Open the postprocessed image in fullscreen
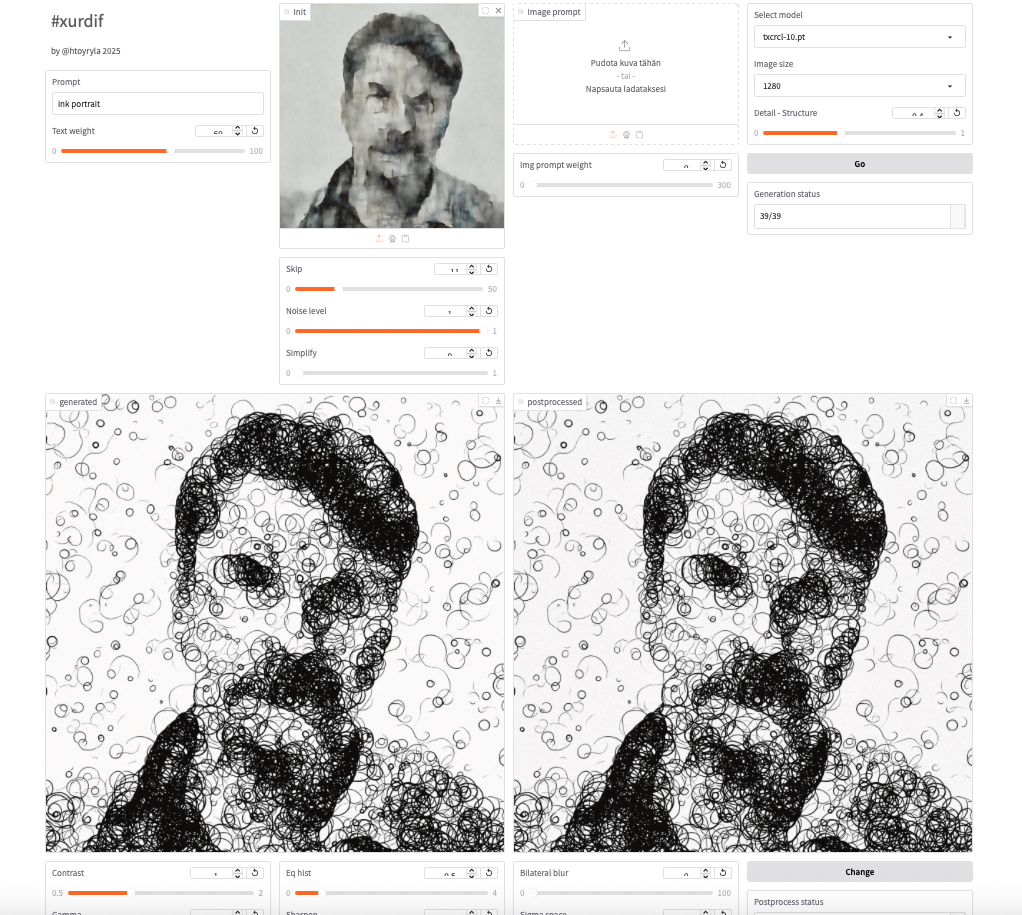 tap(953, 401)
